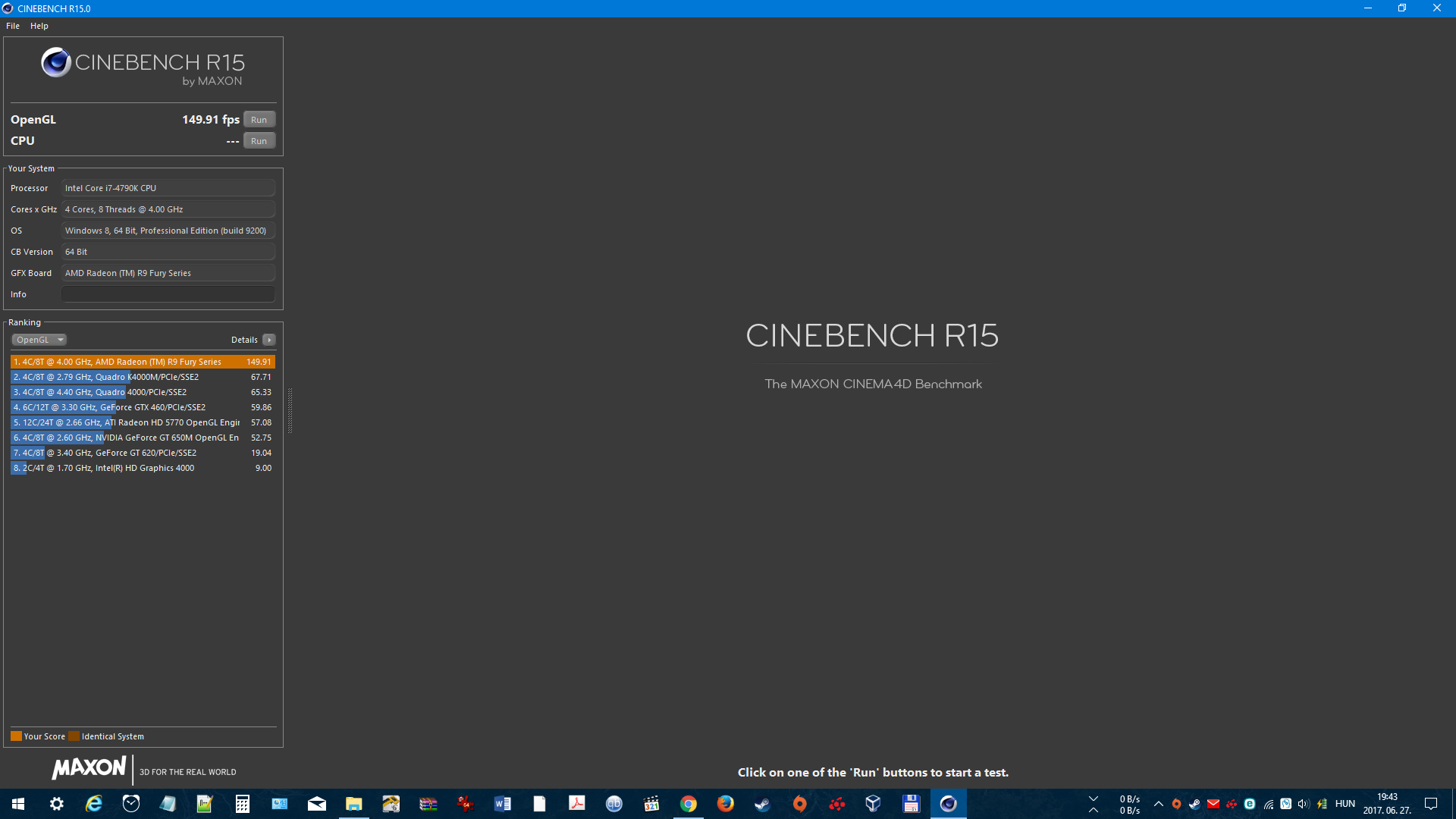This screenshot has height=819, width=1456.
Task: Show hidden system tray icons chevron
Action: [x=1158, y=804]
